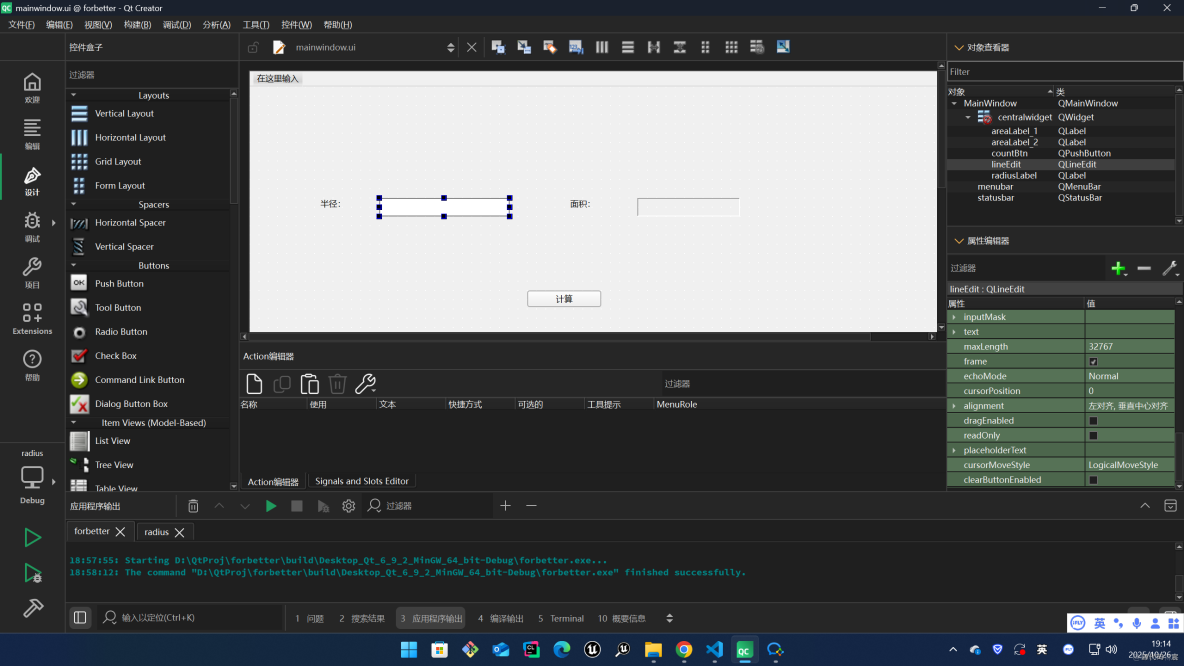This screenshot has width=1184, height=666.
Task: Click the 计算 button on the form
Action: [x=563, y=298]
